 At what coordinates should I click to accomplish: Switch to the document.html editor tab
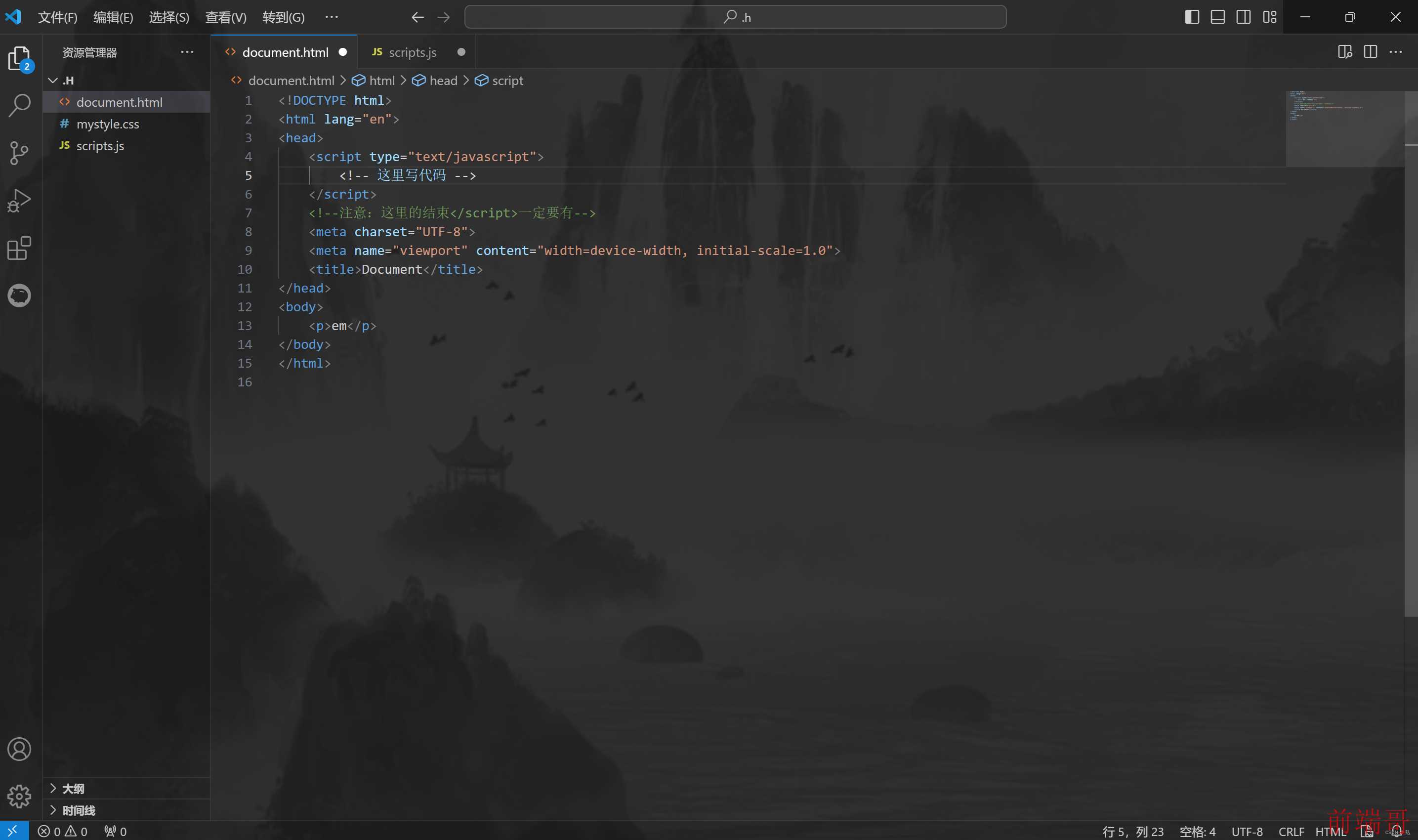click(x=285, y=52)
